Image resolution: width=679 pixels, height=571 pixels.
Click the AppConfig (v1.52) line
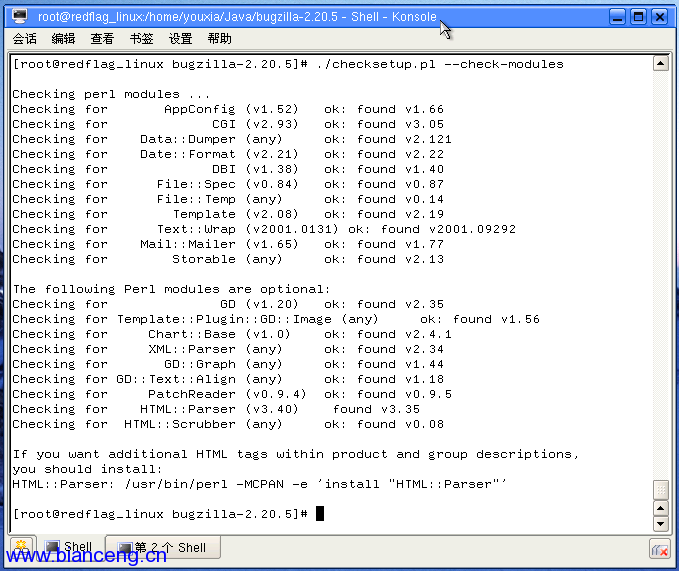pos(228,109)
